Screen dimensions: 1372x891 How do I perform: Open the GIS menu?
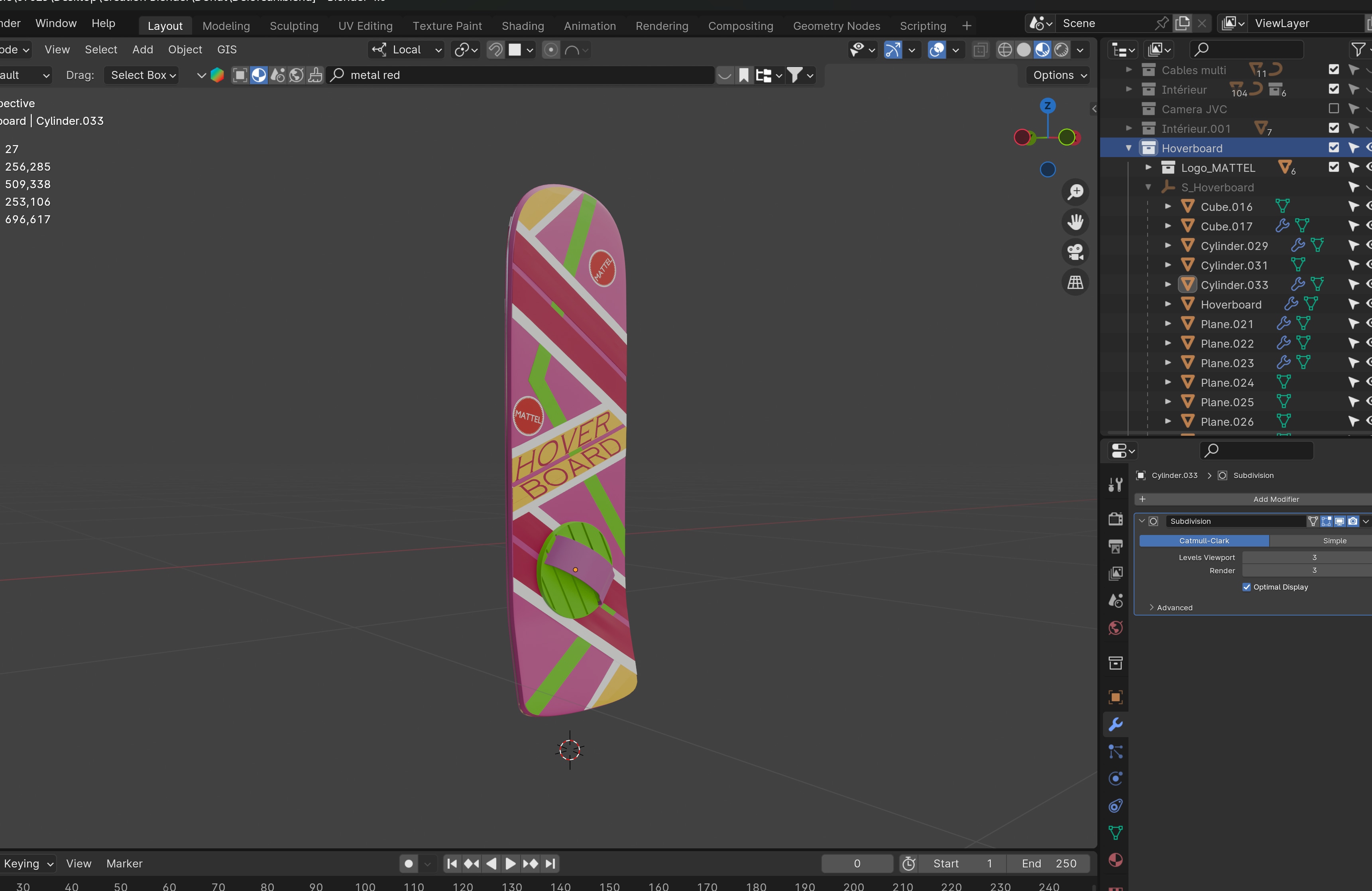pos(227,49)
